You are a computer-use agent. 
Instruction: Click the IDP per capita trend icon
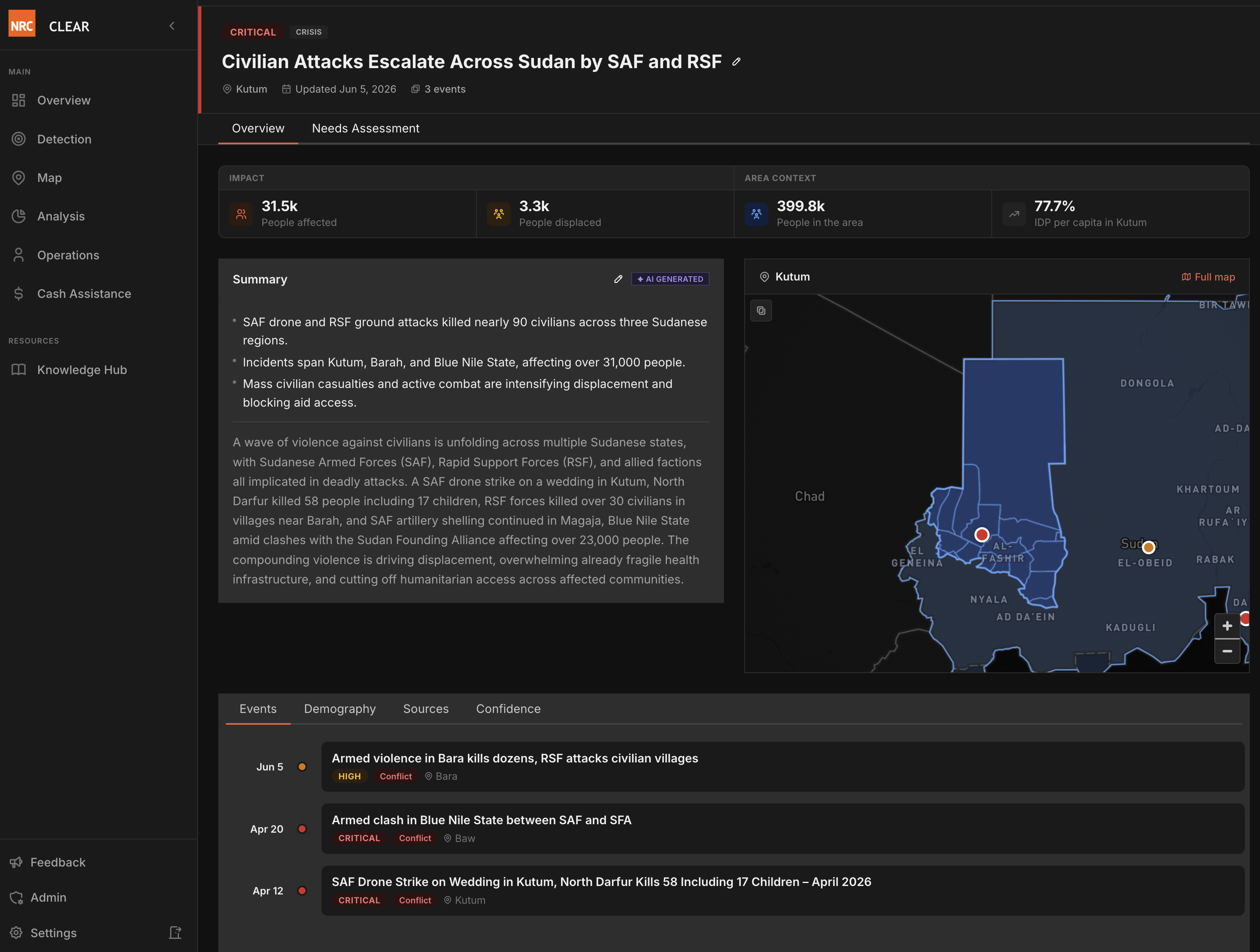coord(1014,214)
